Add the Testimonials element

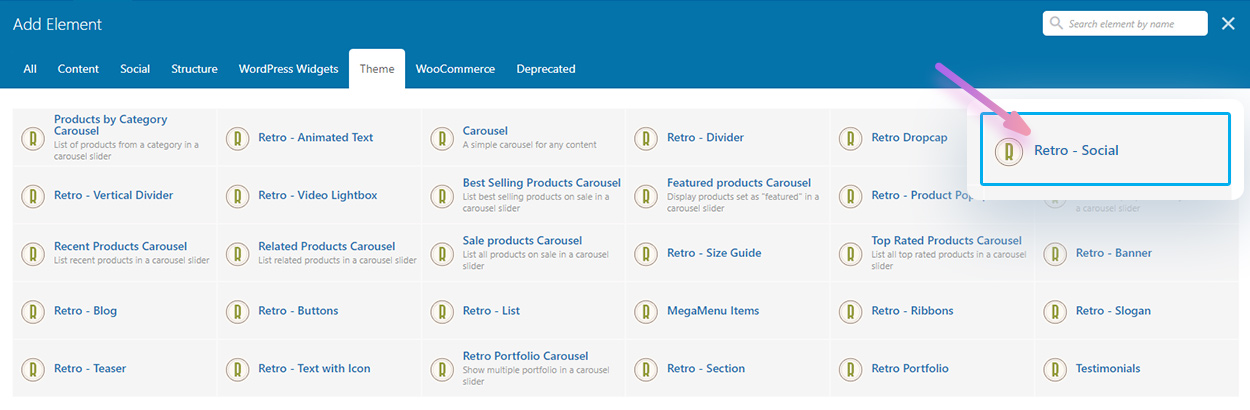pos(1136,368)
